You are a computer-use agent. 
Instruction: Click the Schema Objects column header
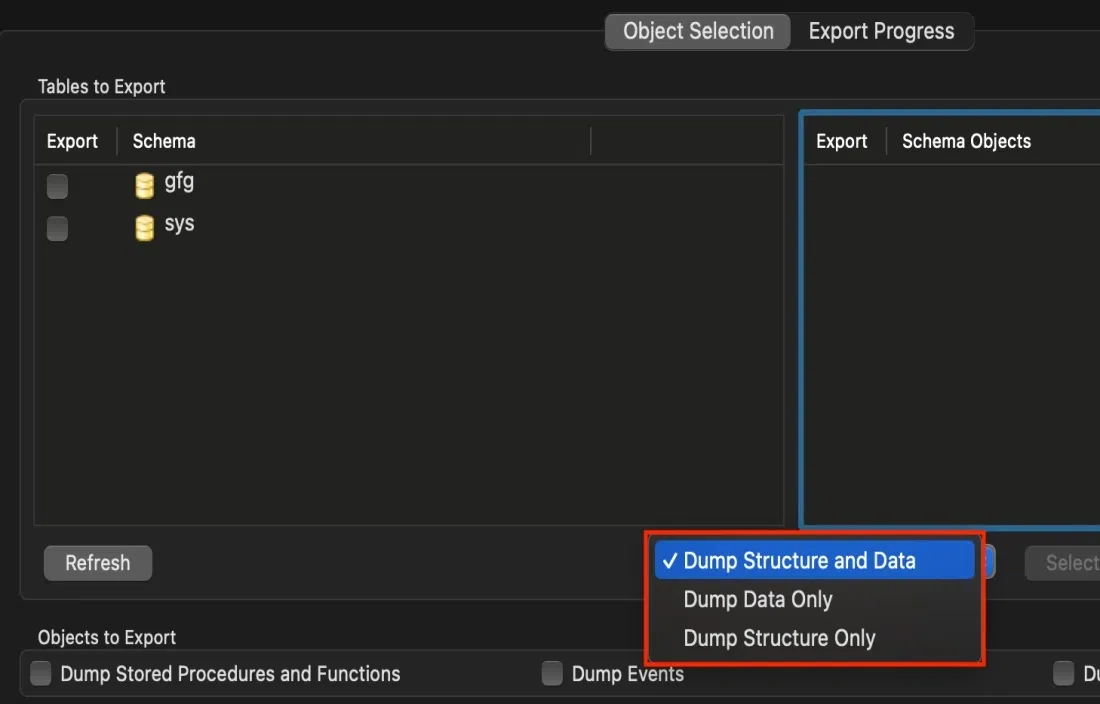tap(966, 141)
